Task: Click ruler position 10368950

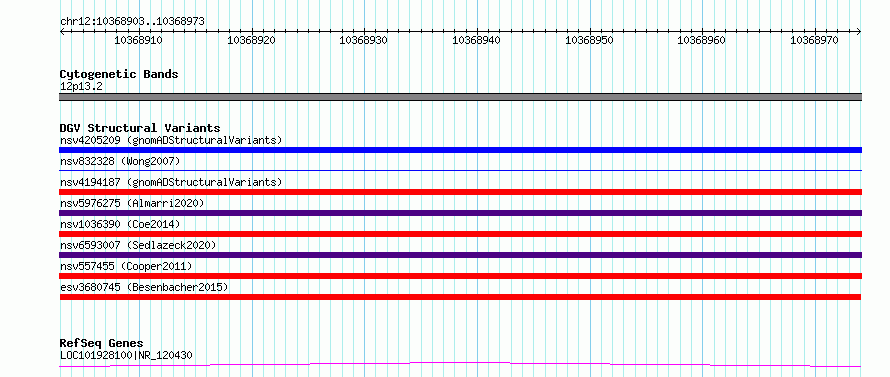Action: 590,40
